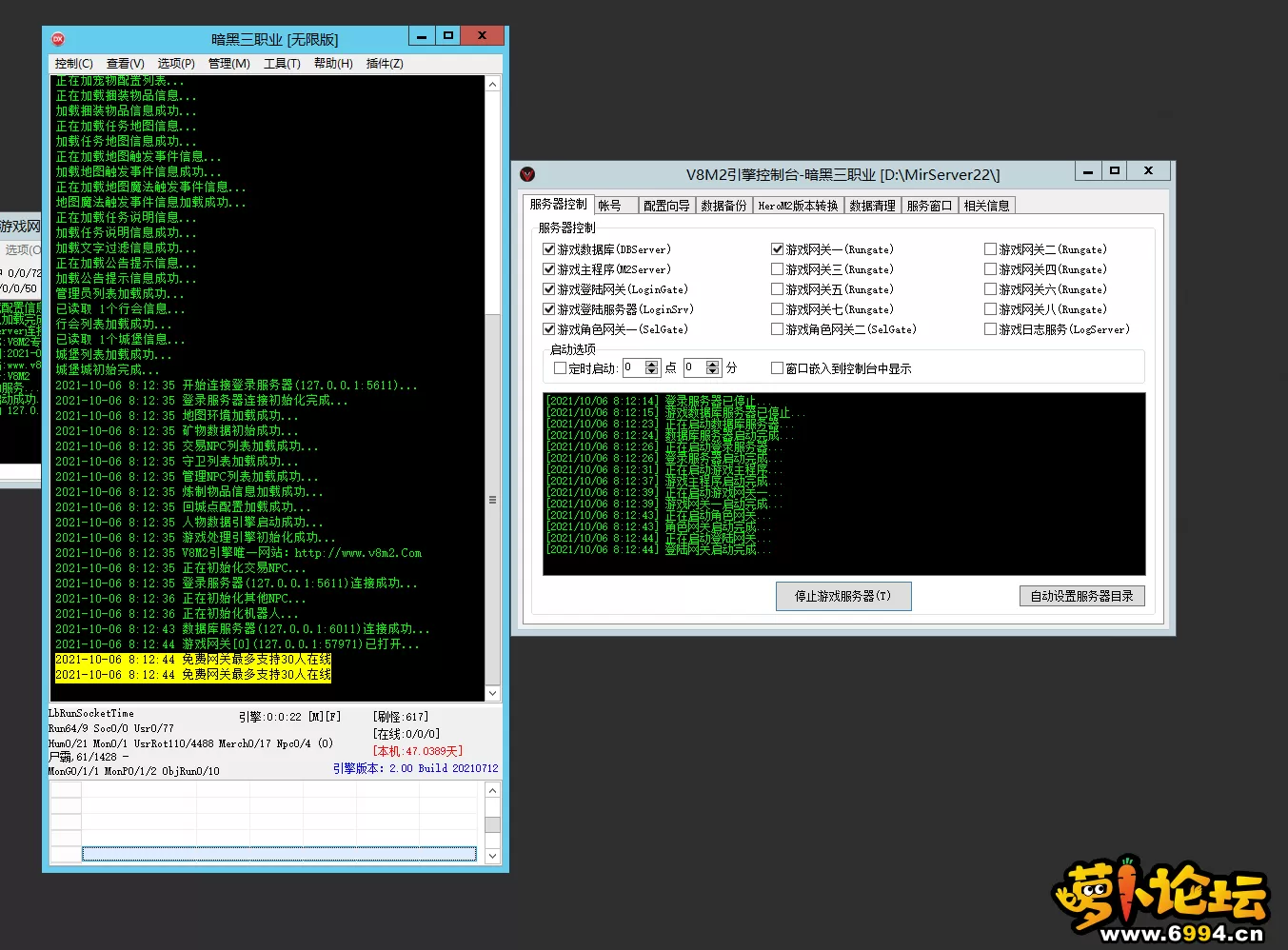The image size is (1288, 950).
Task: Decrease the hour stepper value
Action: point(652,372)
